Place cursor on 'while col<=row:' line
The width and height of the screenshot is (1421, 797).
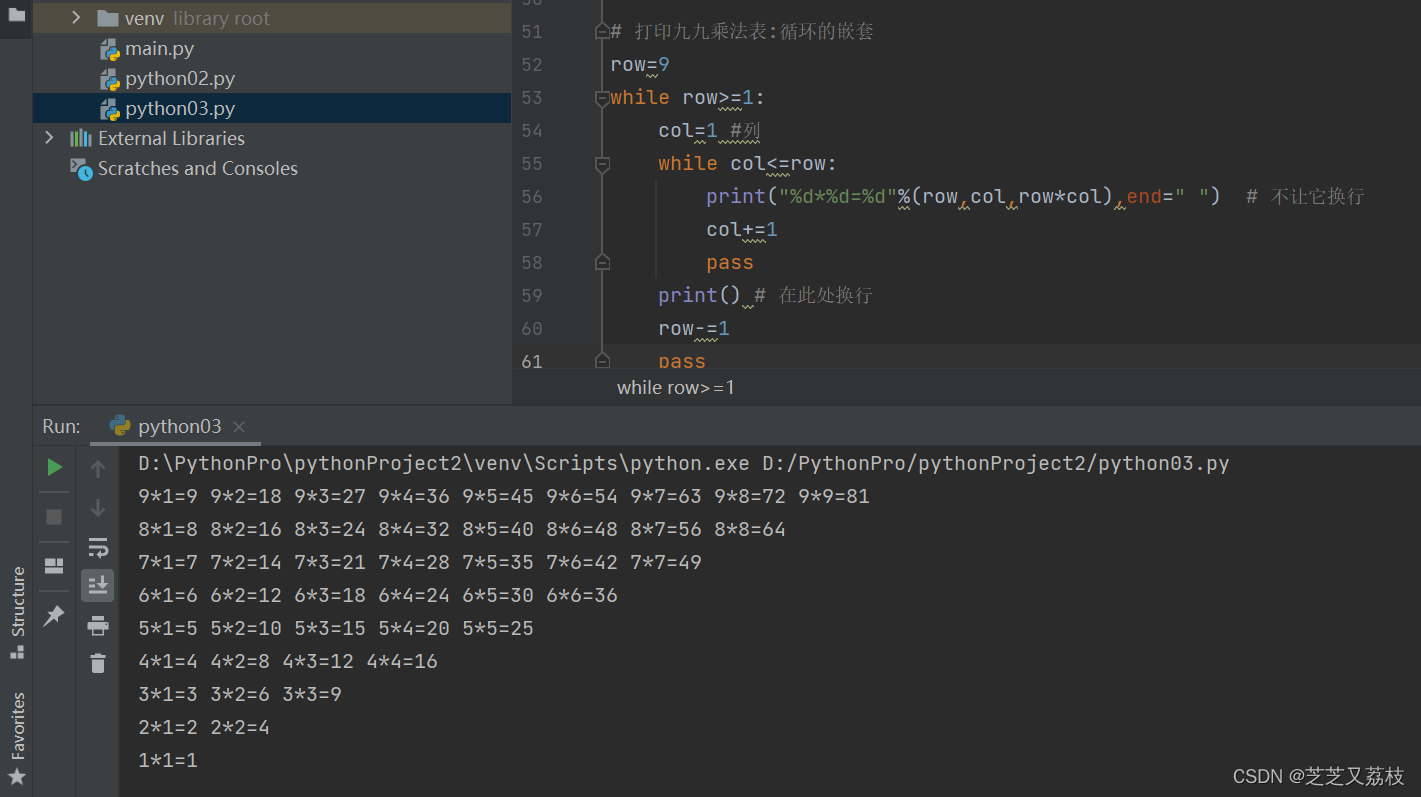pyautogui.click(x=747, y=164)
